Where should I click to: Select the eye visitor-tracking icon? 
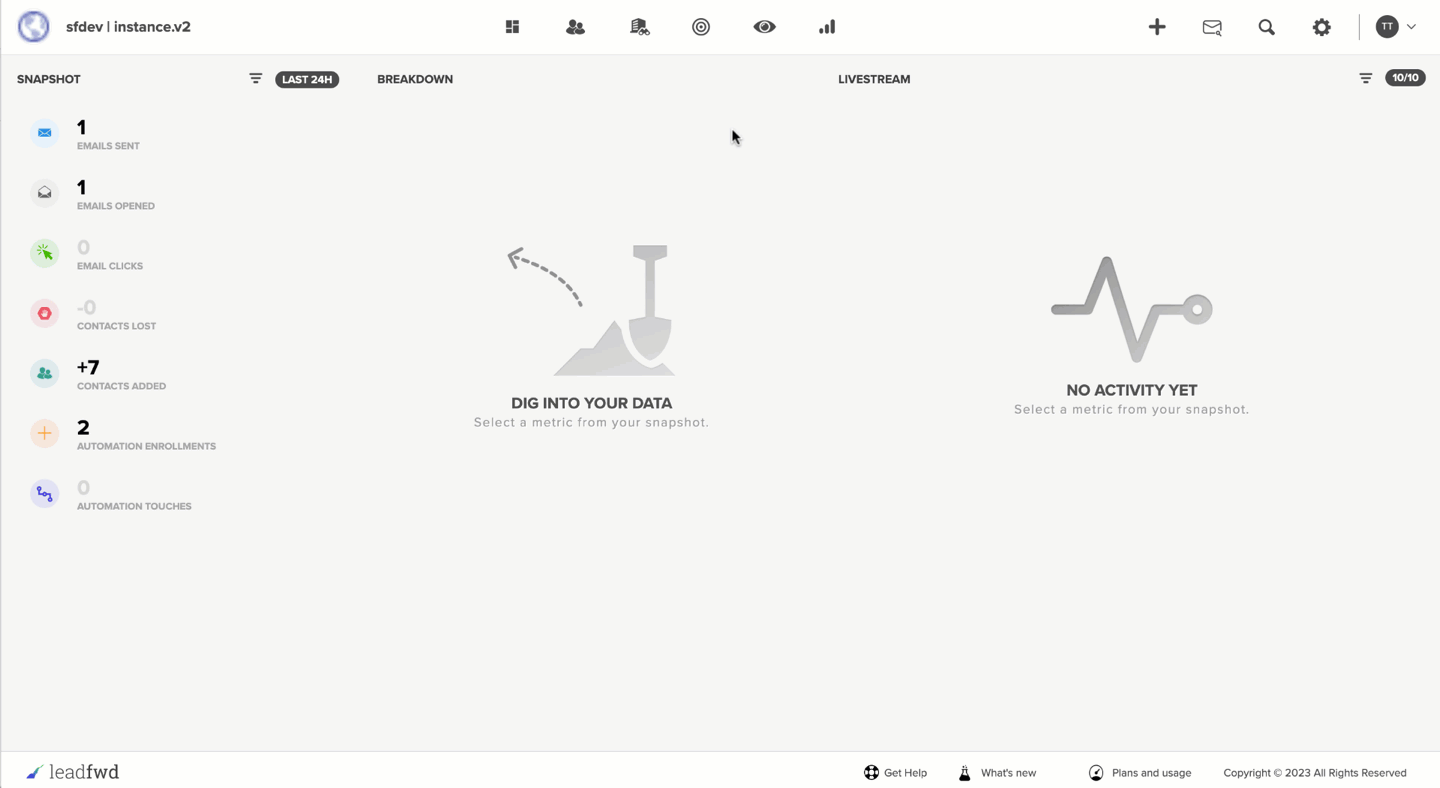pos(764,27)
